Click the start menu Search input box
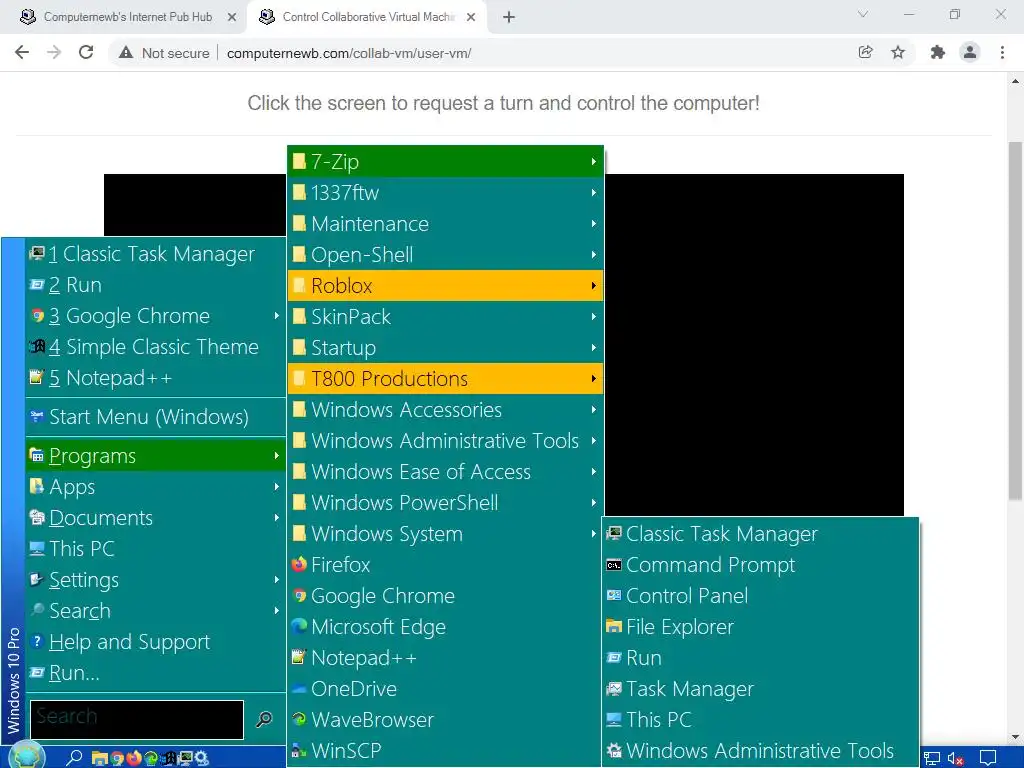 point(136,719)
